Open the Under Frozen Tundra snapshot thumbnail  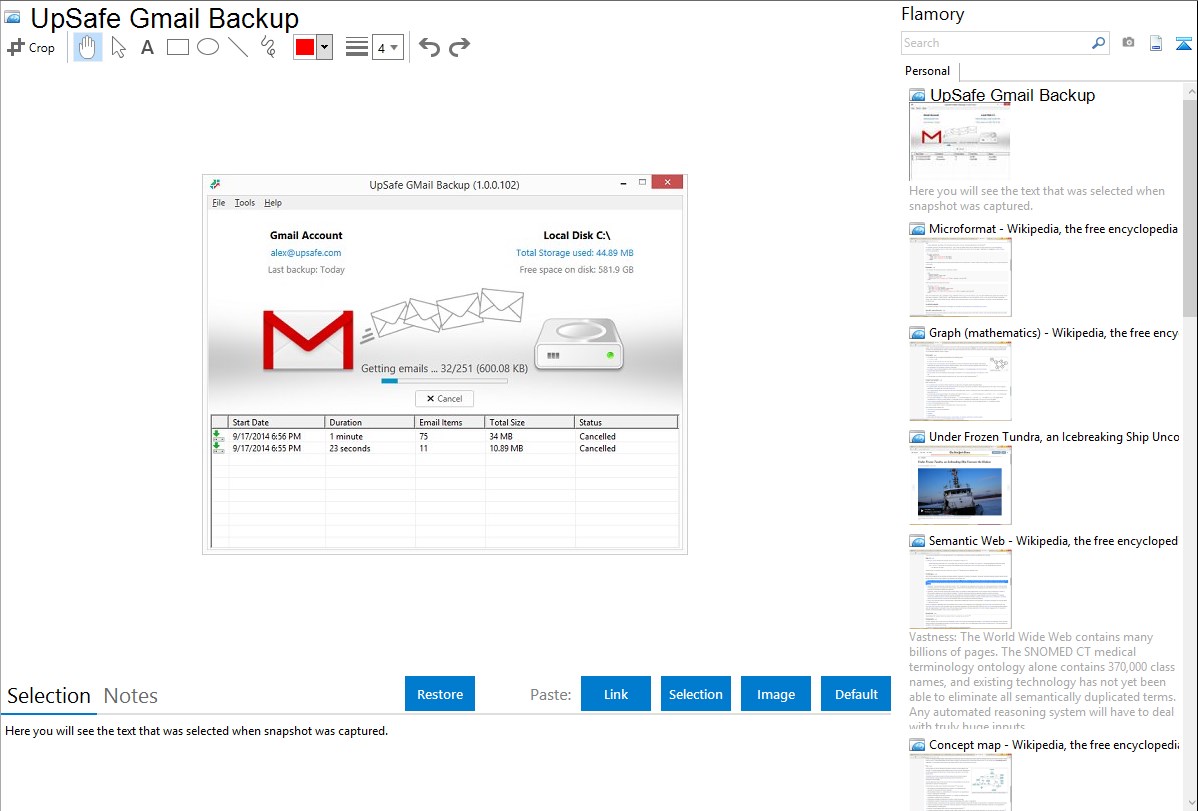(960, 484)
